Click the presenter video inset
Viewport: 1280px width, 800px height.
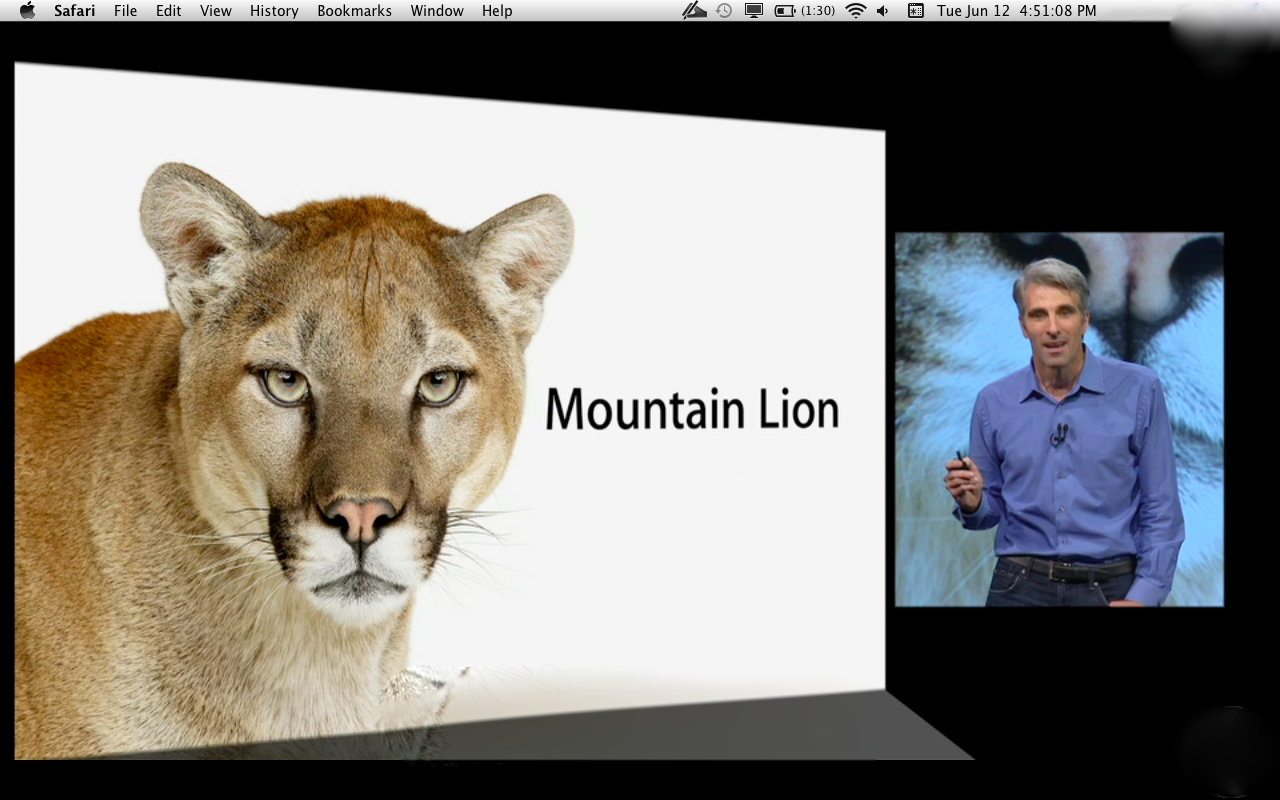point(1059,419)
